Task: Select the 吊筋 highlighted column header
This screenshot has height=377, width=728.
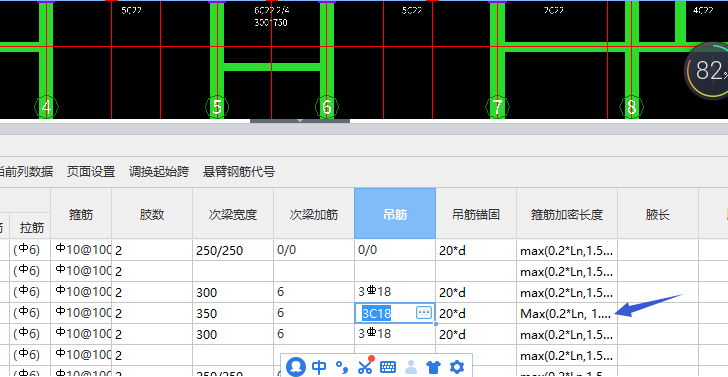Action: 395,214
